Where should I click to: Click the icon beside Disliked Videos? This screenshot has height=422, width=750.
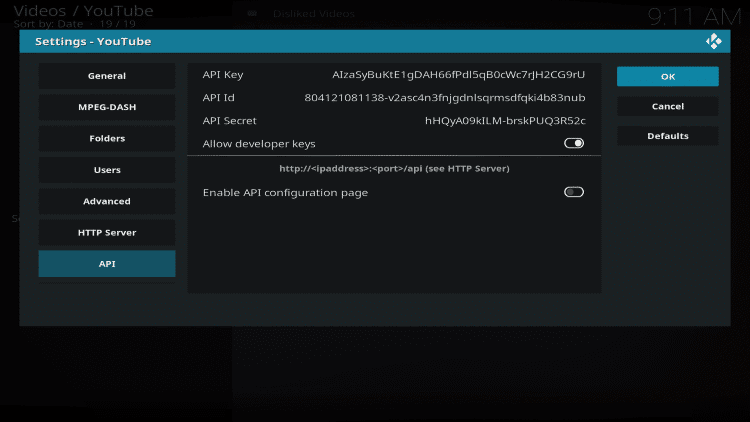[x=252, y=14]
